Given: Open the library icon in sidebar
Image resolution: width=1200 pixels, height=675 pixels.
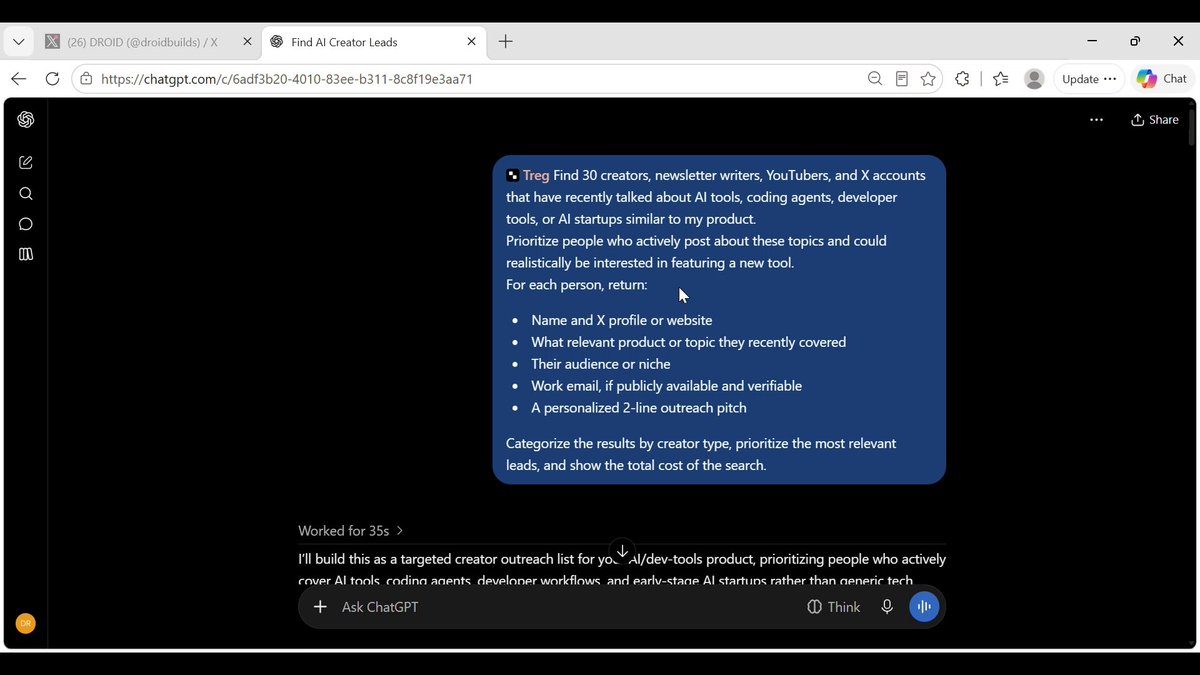Looking at the screenshot, I should 26,254.
